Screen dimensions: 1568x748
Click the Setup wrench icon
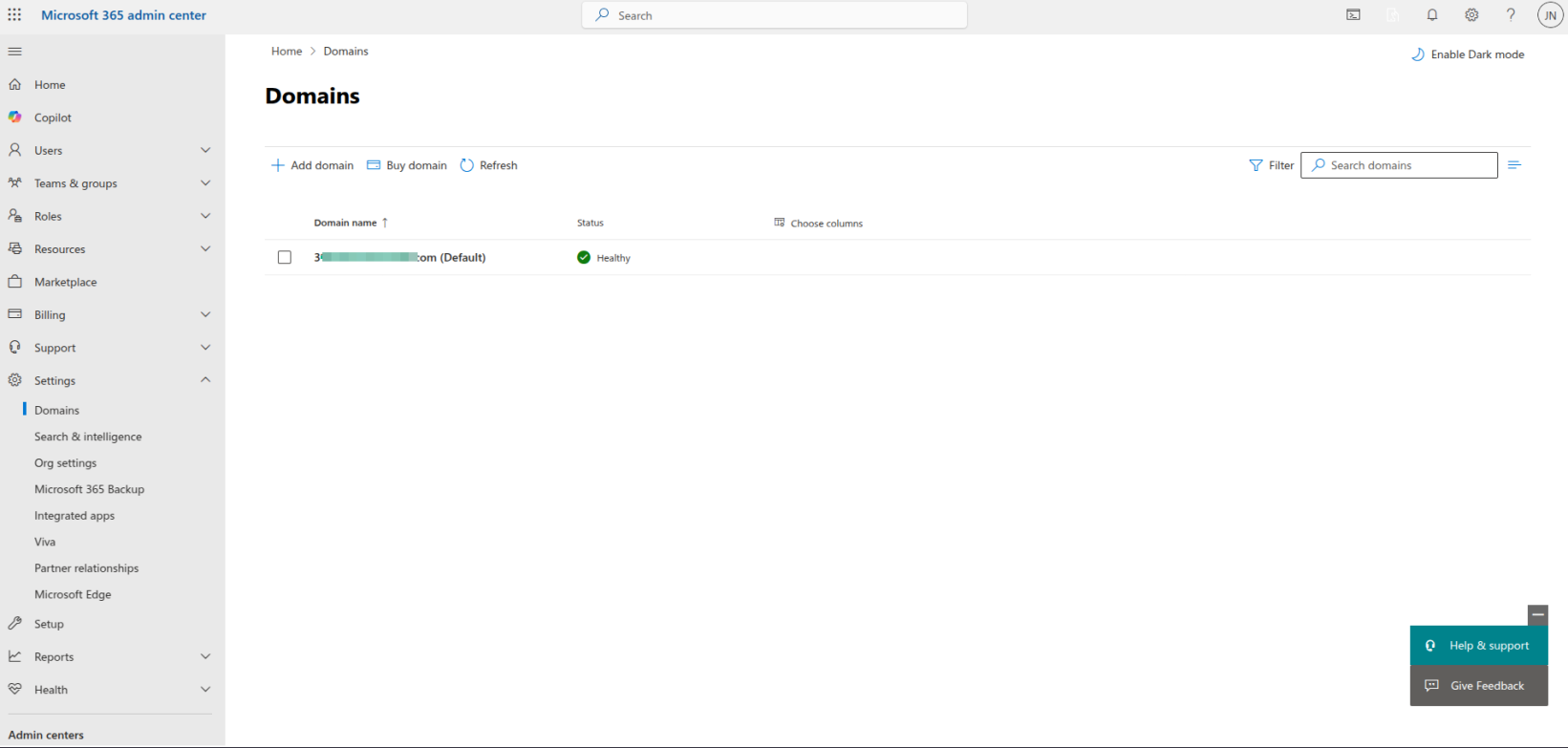coord(14,624)
